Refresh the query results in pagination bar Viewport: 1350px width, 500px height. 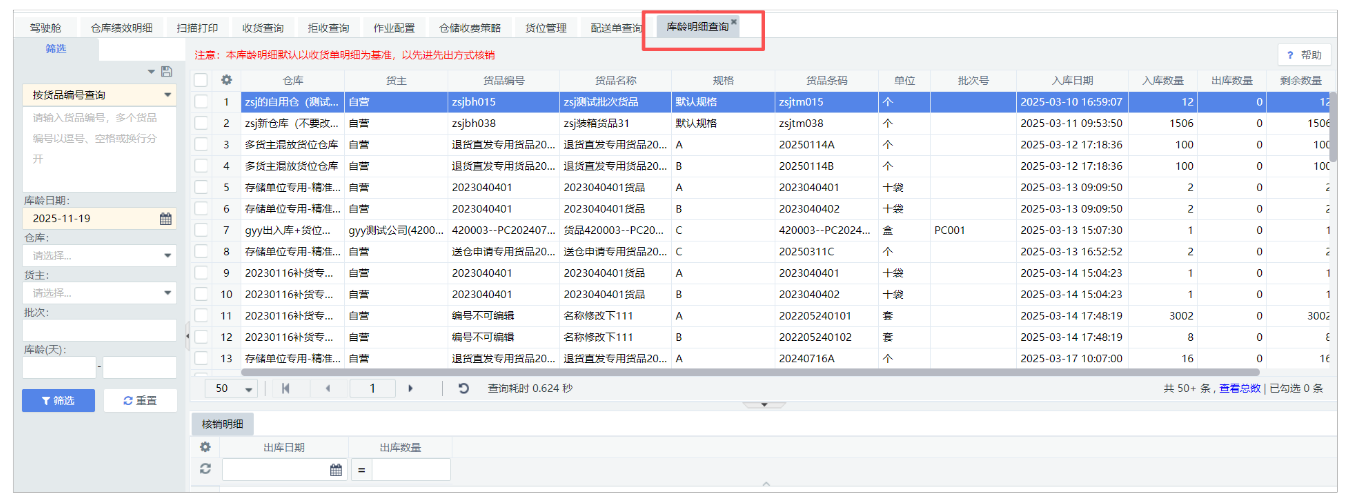(464, 388)
